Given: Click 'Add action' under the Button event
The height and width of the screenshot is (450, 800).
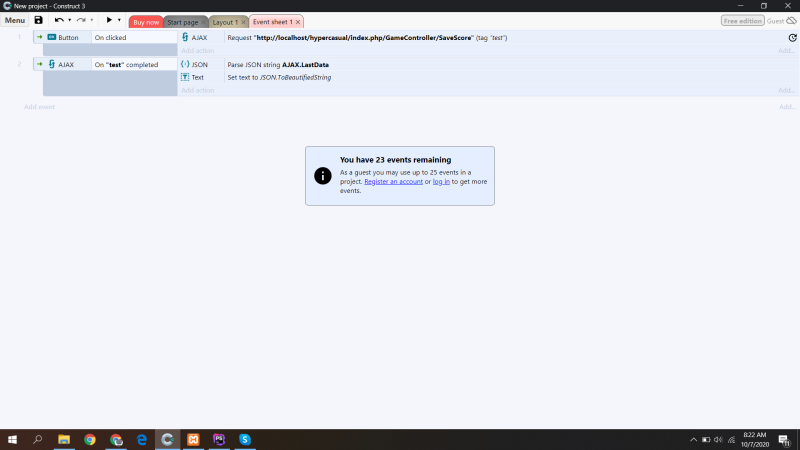Looking at the screenshot, I should click(x=197, y=51).
